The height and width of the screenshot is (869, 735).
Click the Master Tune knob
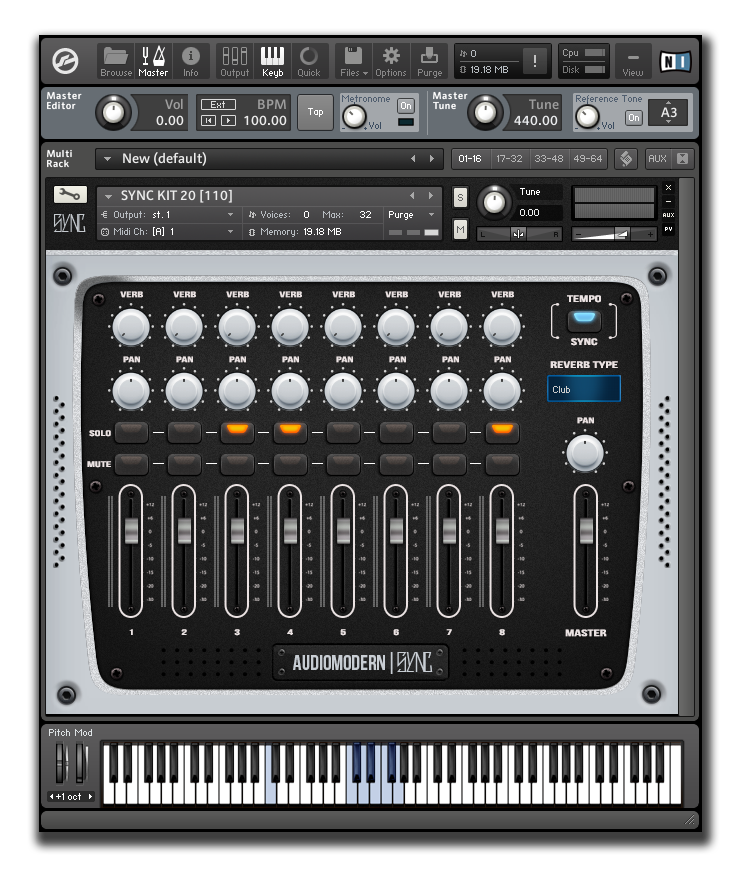[x=485, y=113]
